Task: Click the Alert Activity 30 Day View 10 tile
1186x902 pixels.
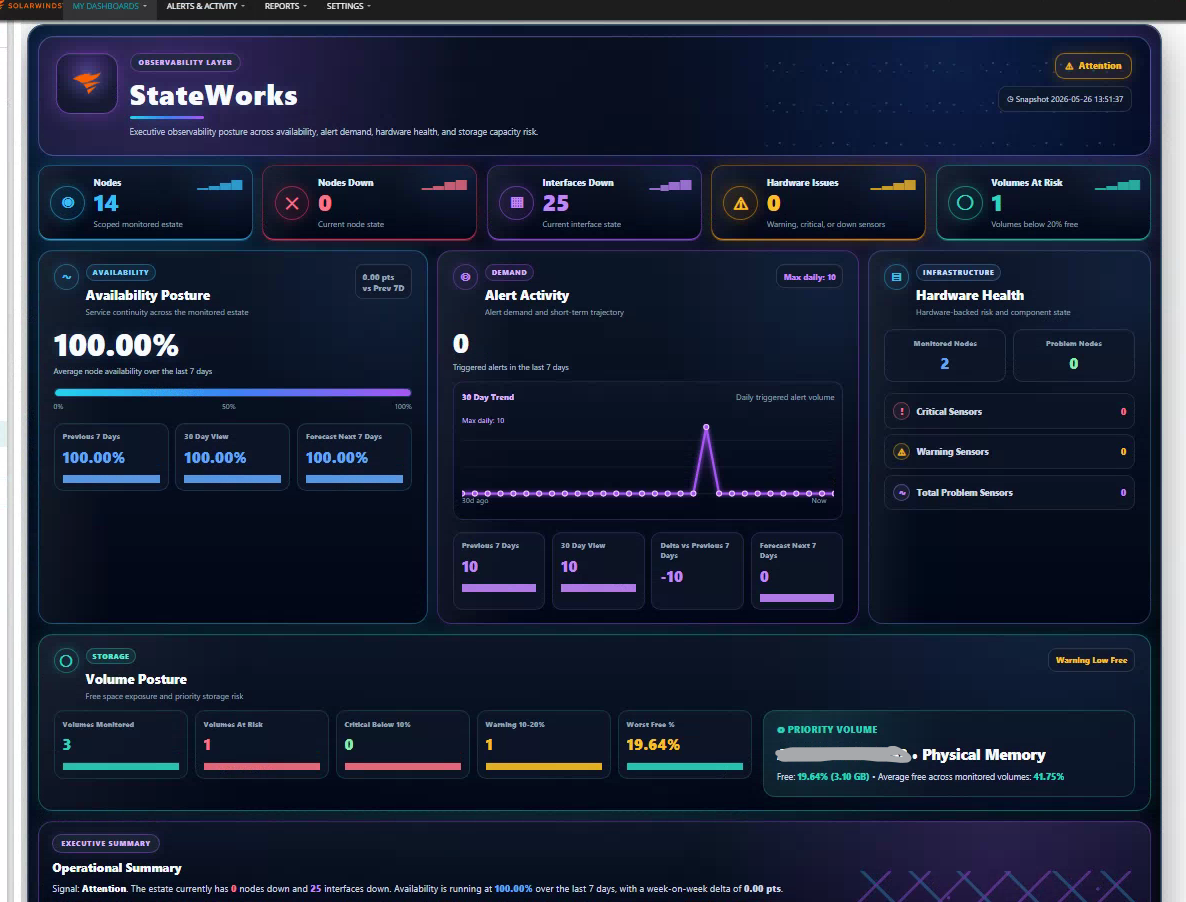Action: [x=598, y=571]
